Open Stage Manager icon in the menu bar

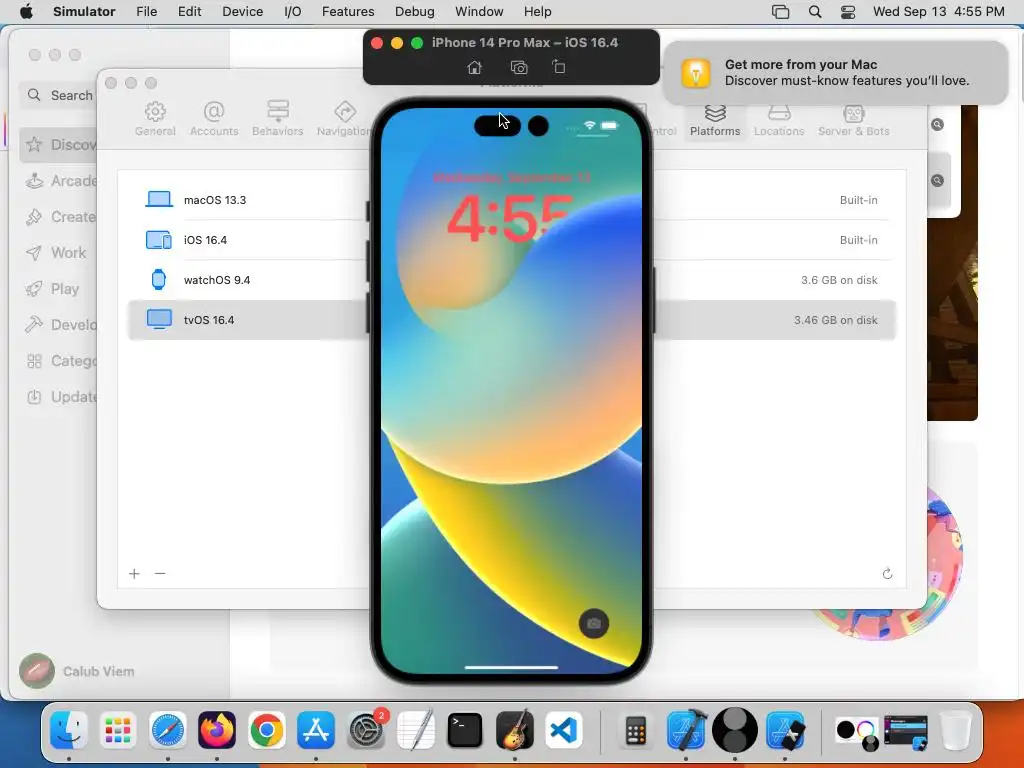click(x=780, y=12)
